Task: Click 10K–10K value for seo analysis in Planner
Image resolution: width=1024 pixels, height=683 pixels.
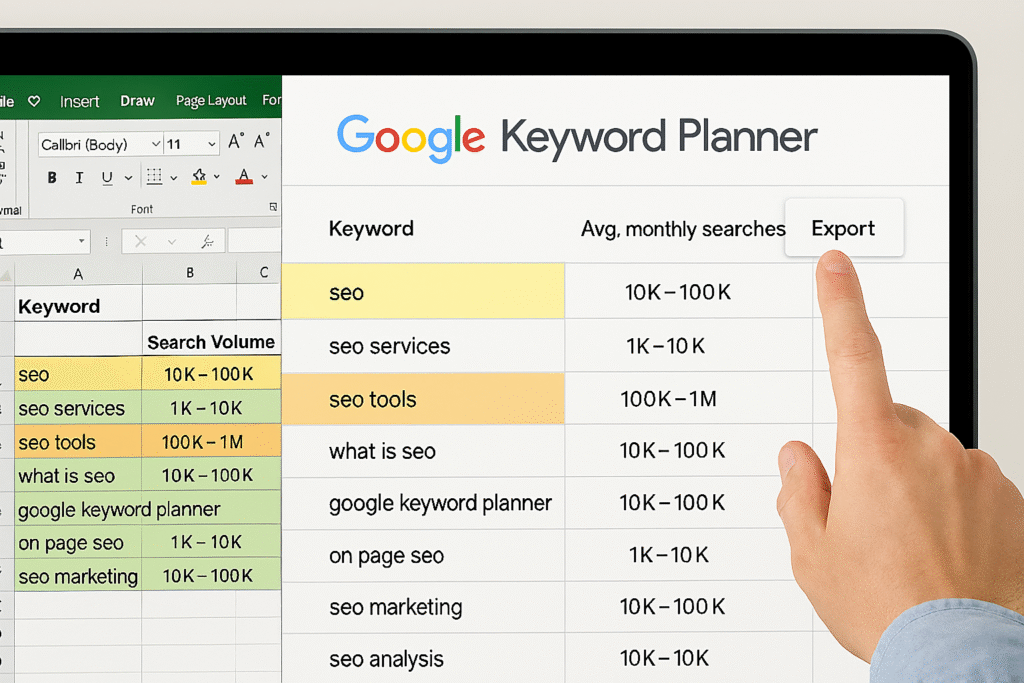Action: tap(664, 658)
